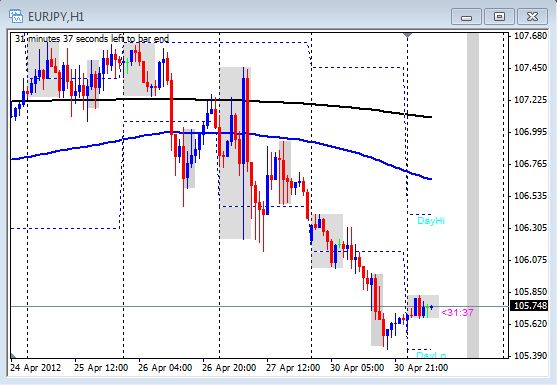This screenshot has width=557, height=385.
Task: Minimize the EURJPY,H1 chart window
Action: (x=466, y=17)
